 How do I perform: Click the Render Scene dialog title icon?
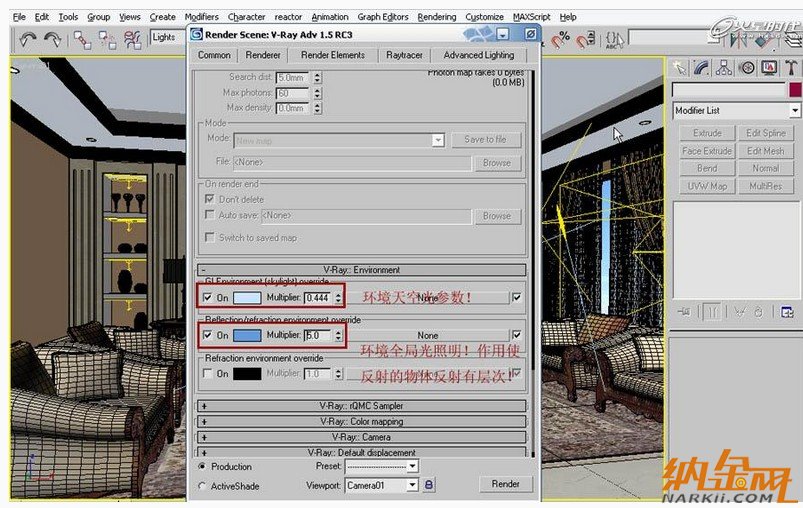196,34
